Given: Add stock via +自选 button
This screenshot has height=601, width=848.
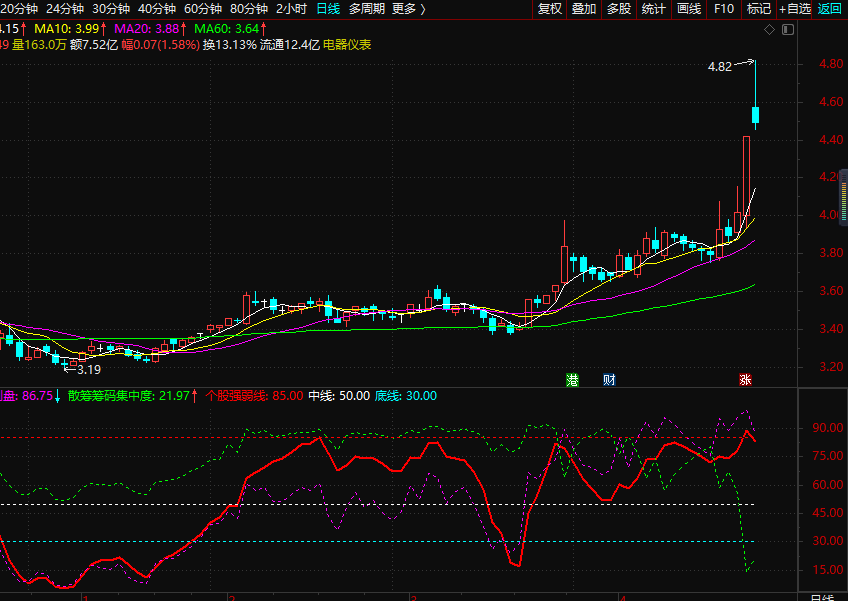Looking at the screenshot, I should coord(795,9).
